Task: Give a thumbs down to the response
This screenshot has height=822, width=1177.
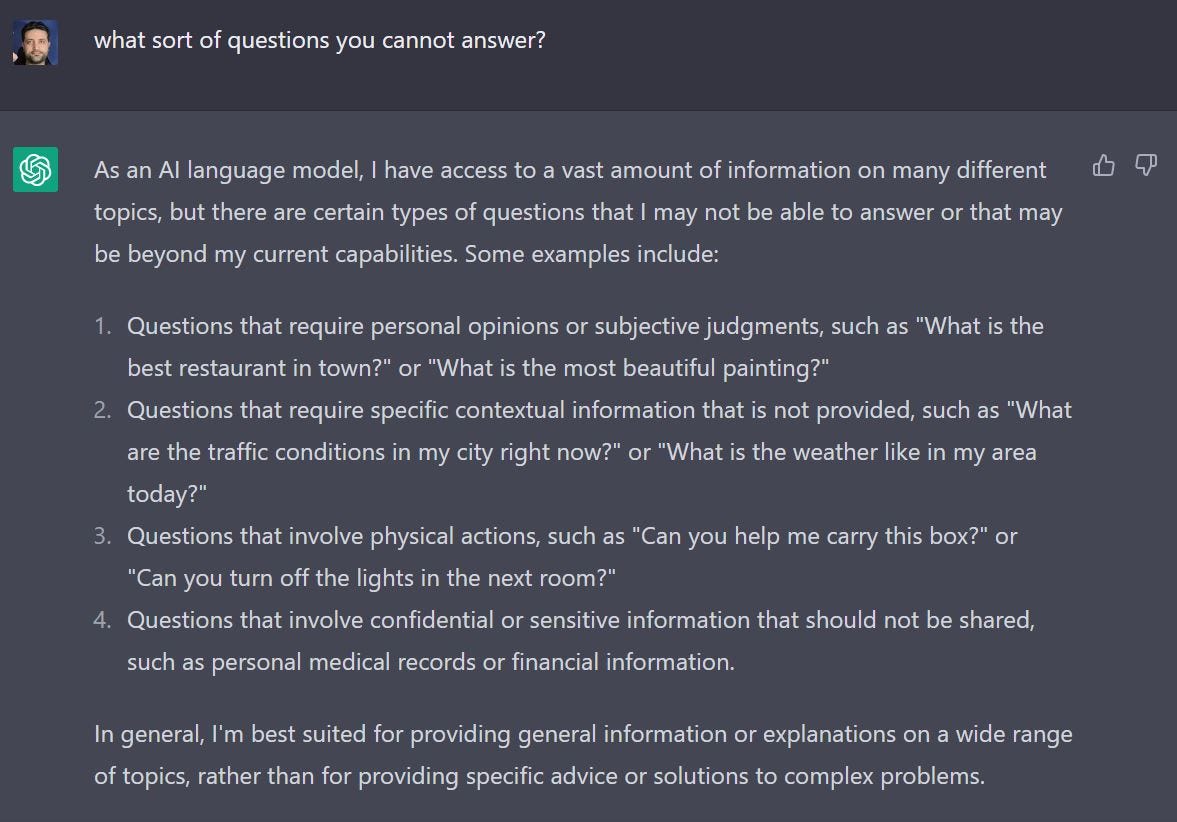Action: [x=1146, y=166]
